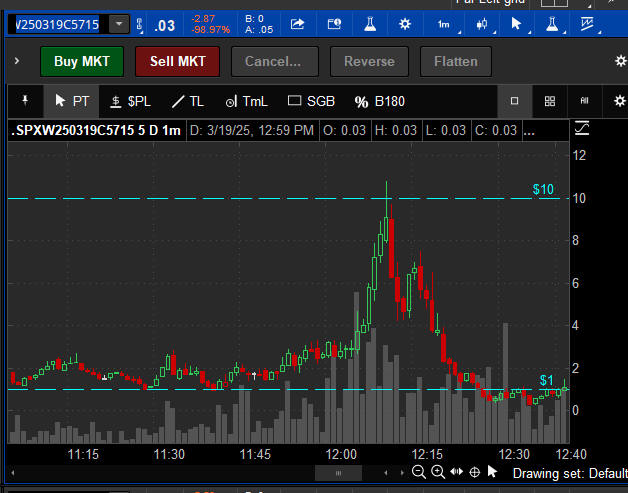Select the TL trendline drawing tool
The width and height of the screenshot is (628, 493).
tap(187, 101)
